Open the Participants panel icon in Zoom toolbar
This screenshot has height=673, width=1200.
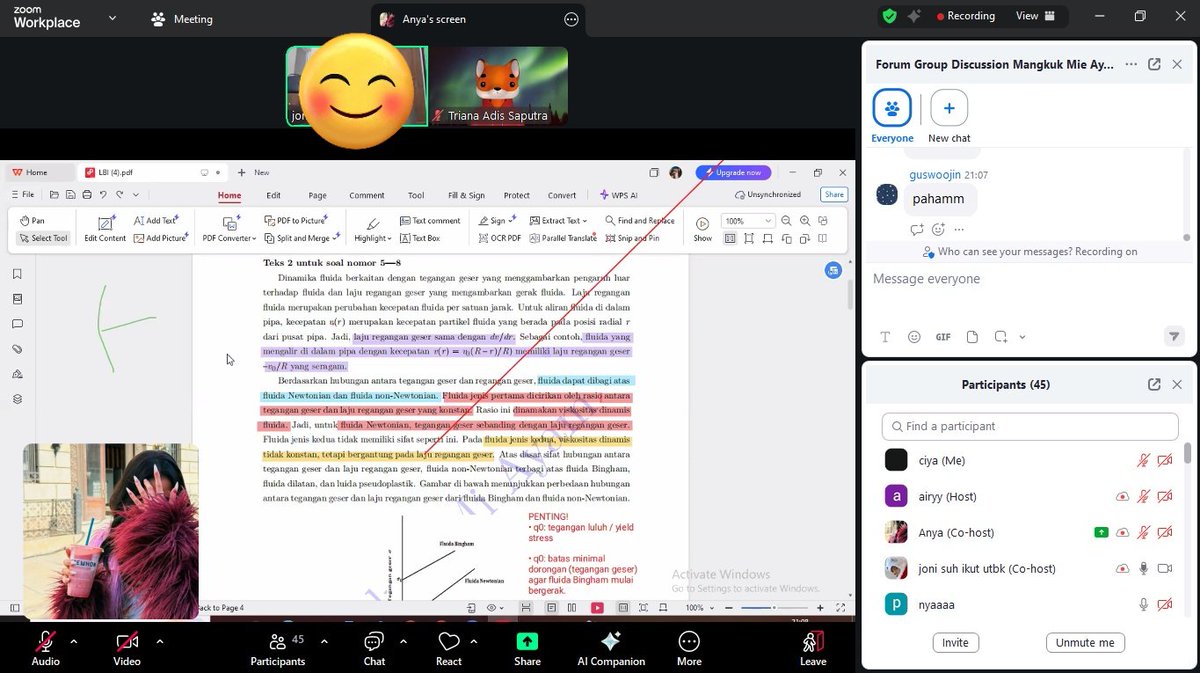coord(277,642)
